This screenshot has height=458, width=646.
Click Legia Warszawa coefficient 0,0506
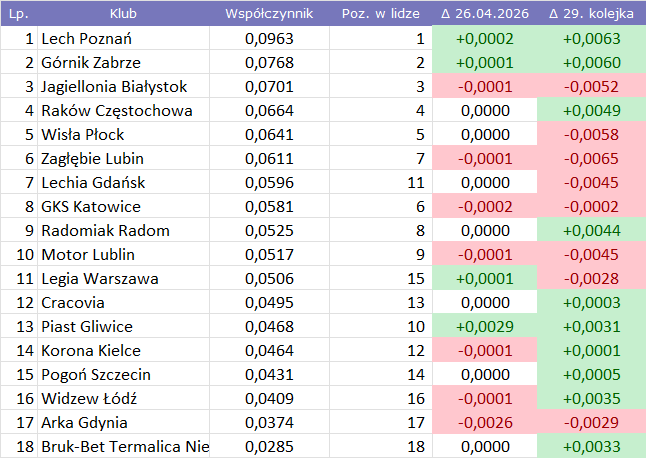(x=269, y=279)
